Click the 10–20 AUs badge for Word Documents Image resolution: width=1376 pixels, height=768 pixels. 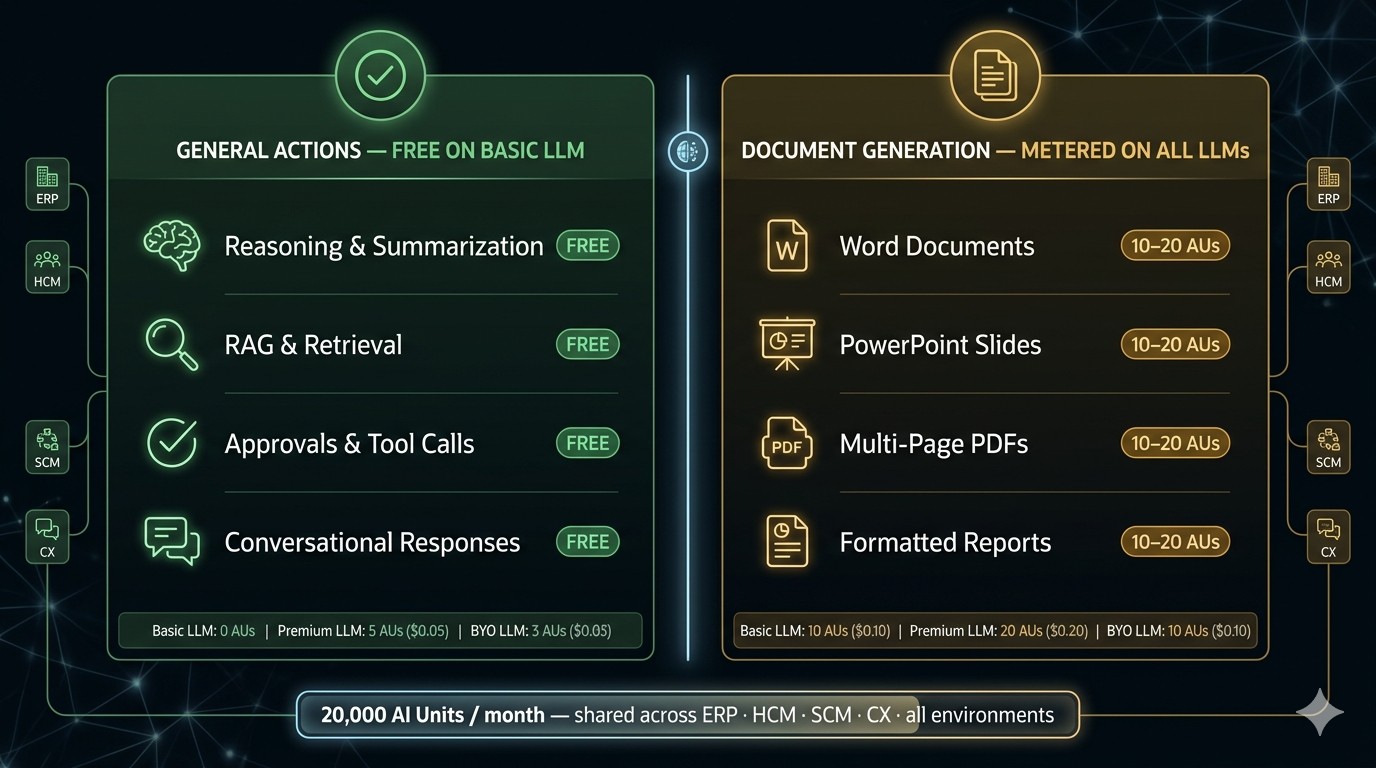(x=1175, y=246)
